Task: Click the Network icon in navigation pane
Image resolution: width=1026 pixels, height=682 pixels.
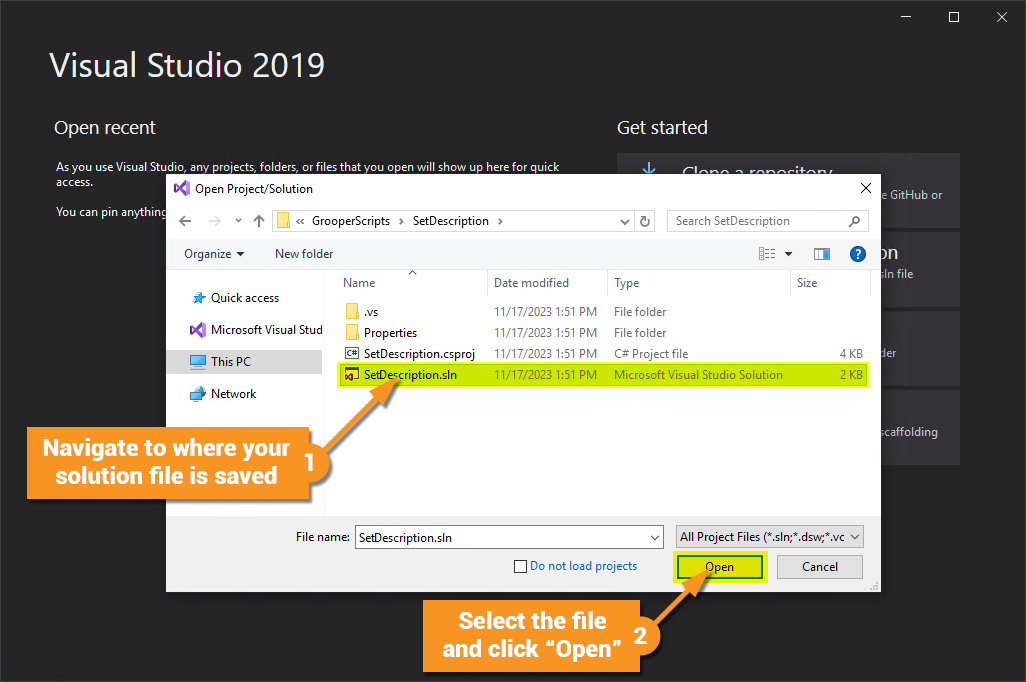Action: pos(198,394)
